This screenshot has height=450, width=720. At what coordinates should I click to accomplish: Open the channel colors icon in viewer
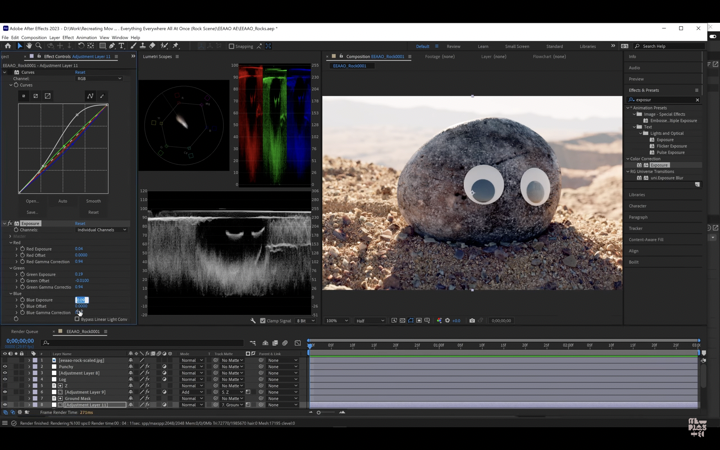pyautogui.click(x=439, y=321)
